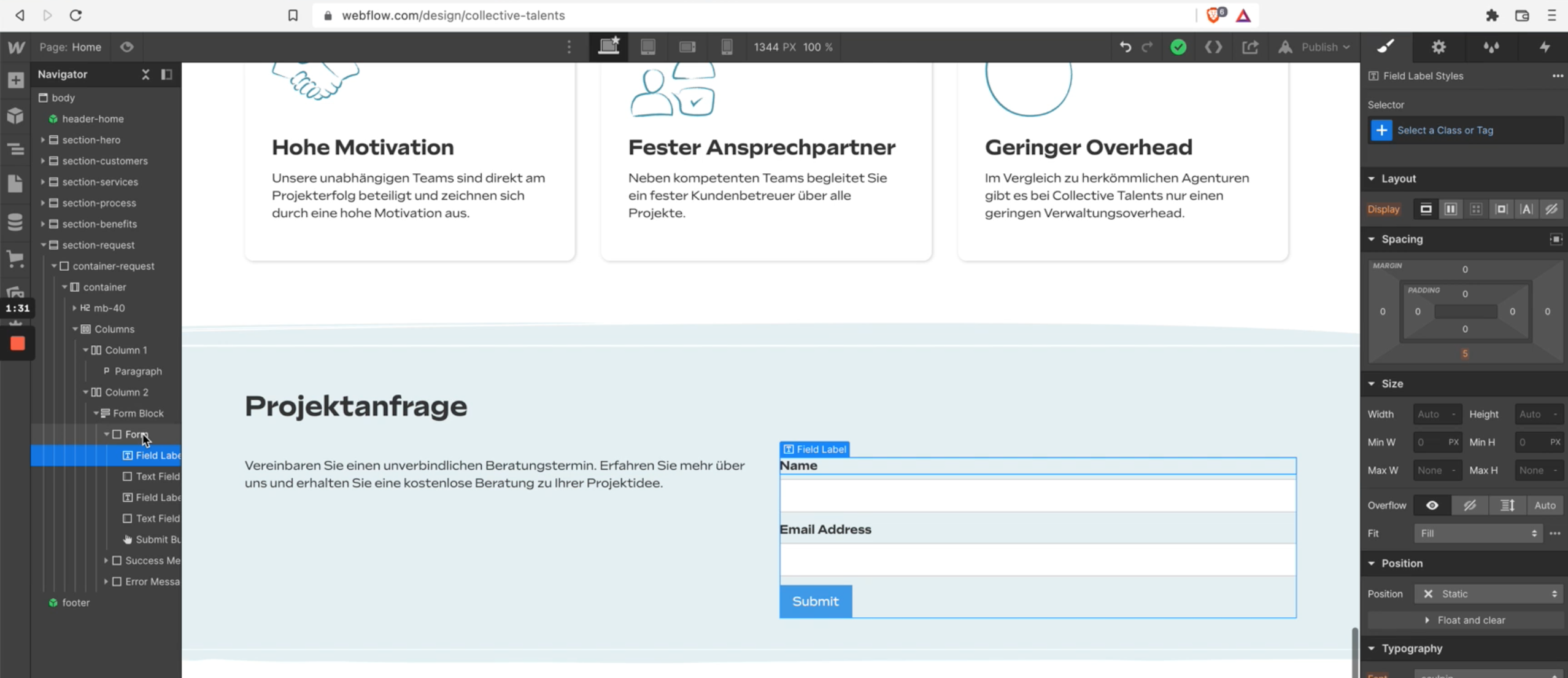Viewport: 1568px width, 678px height.
Task: Click the browser reload button
Action: click(75, 15)
